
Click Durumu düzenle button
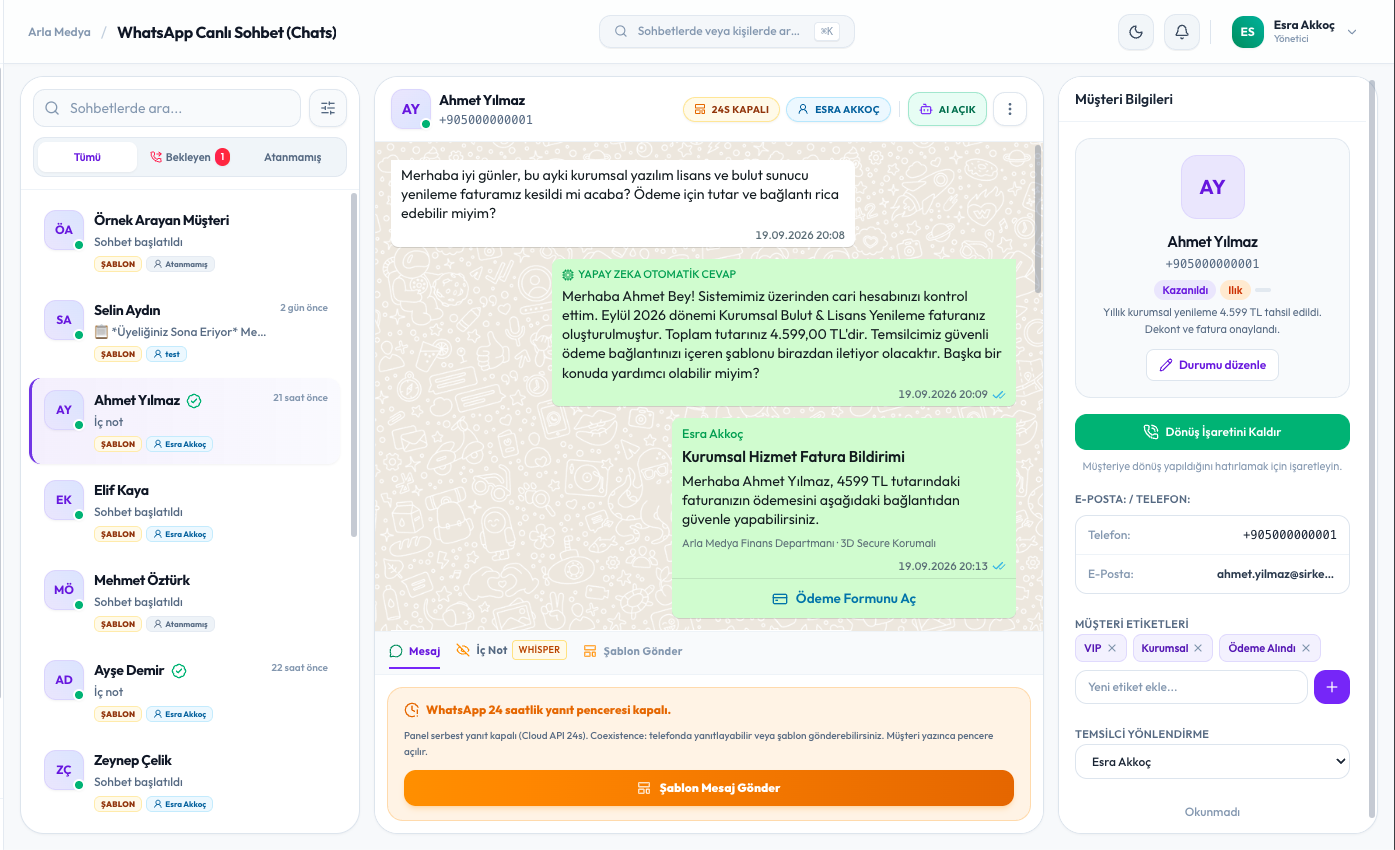pos(1212,365)
